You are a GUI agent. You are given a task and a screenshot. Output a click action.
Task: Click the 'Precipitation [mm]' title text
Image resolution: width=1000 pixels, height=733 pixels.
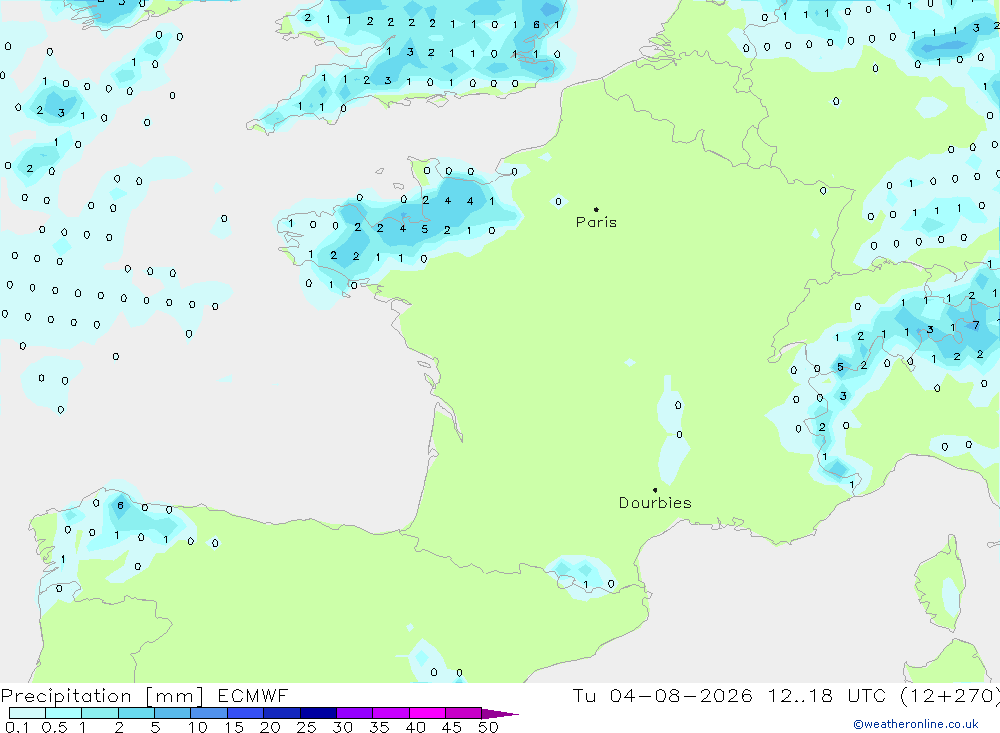pyautogui.click(x=102, y=695)
